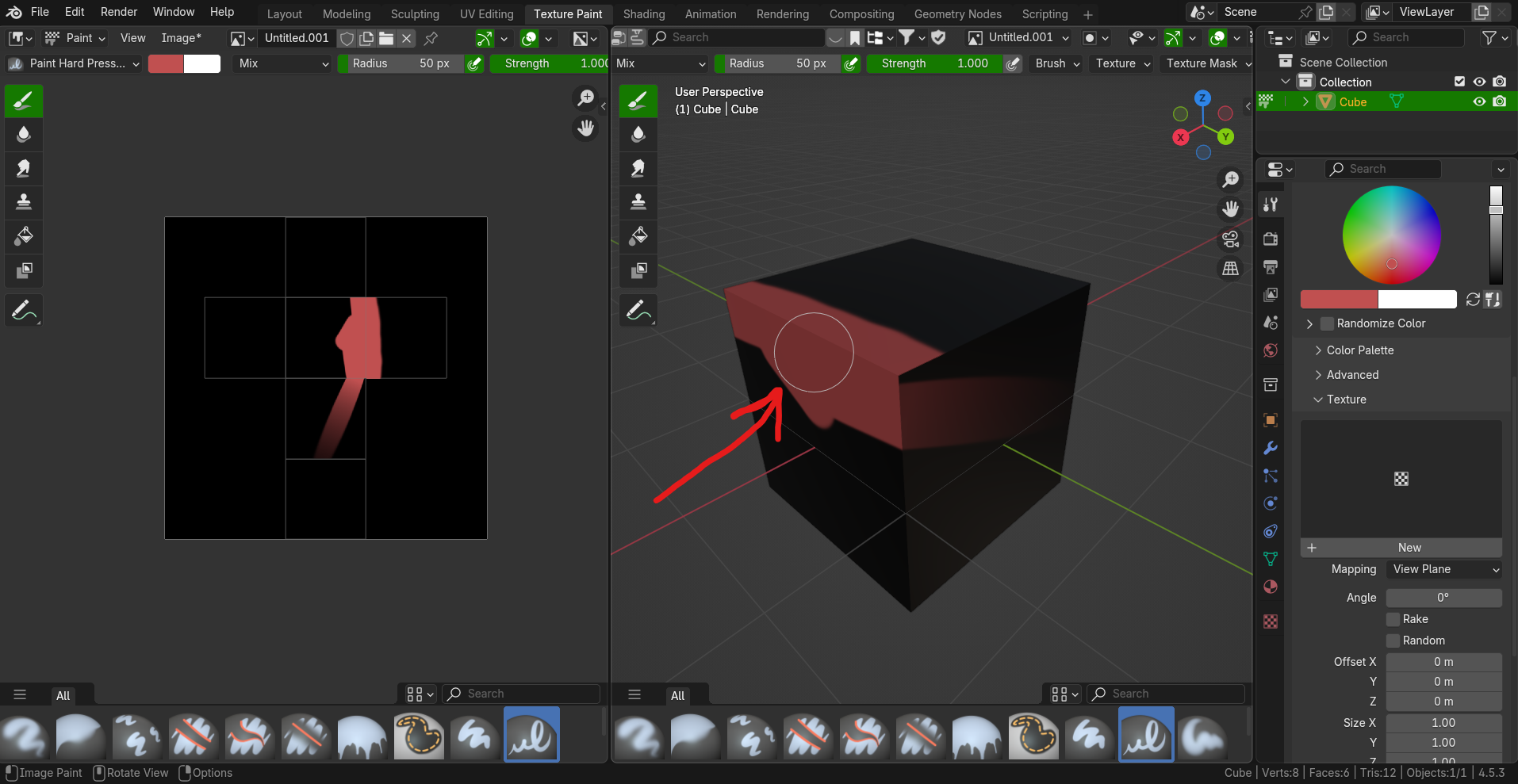This screenshot has height=784, width=1518.
Task: Select the Fill tool in image editor
Action: tap(24, 235)
